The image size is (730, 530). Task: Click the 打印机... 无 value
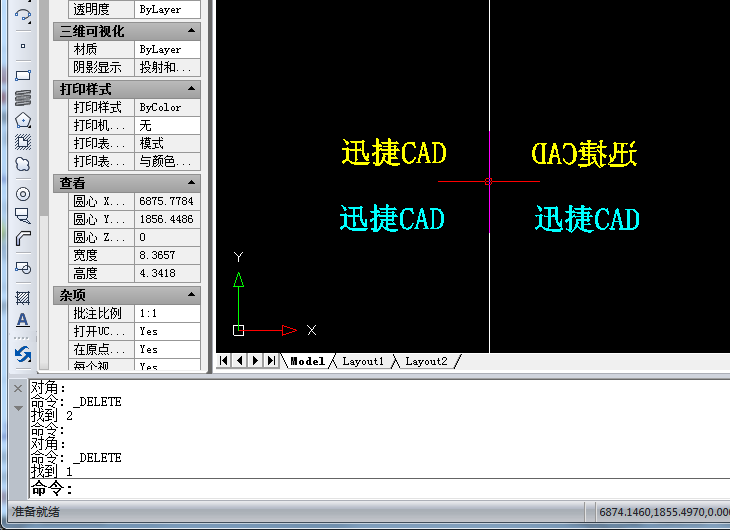pos(167,125)
